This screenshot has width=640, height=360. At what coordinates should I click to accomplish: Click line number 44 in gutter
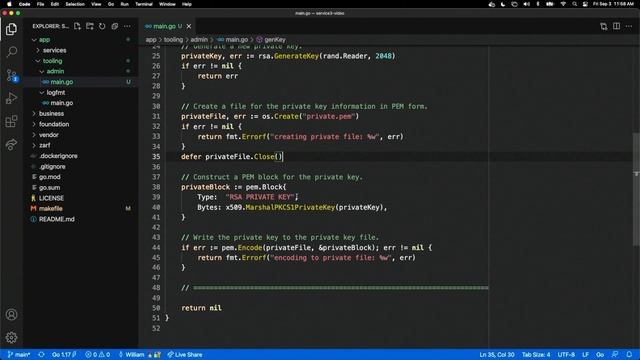point(156,248)
